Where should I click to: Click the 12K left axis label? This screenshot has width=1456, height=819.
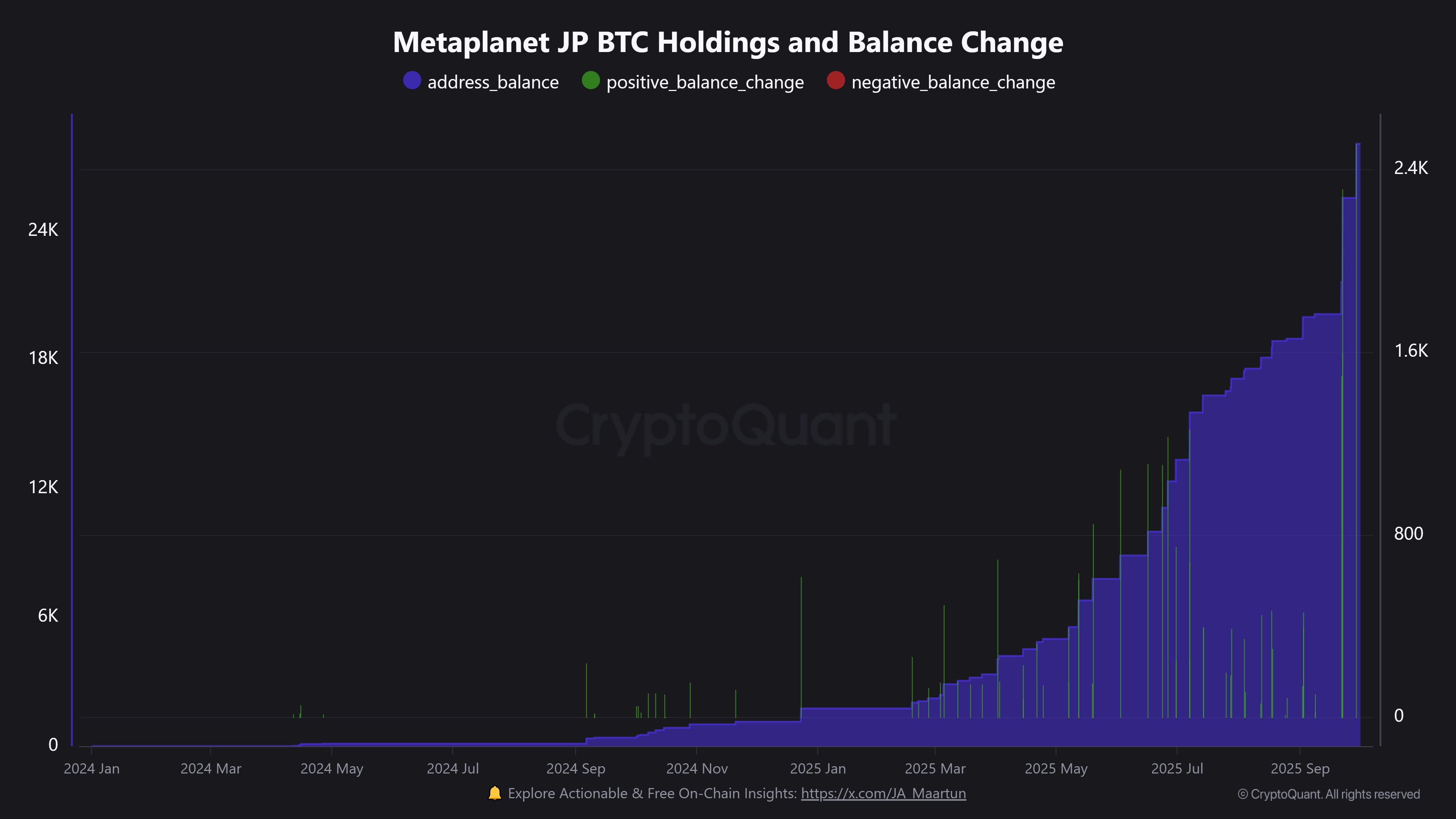(43, 487)
